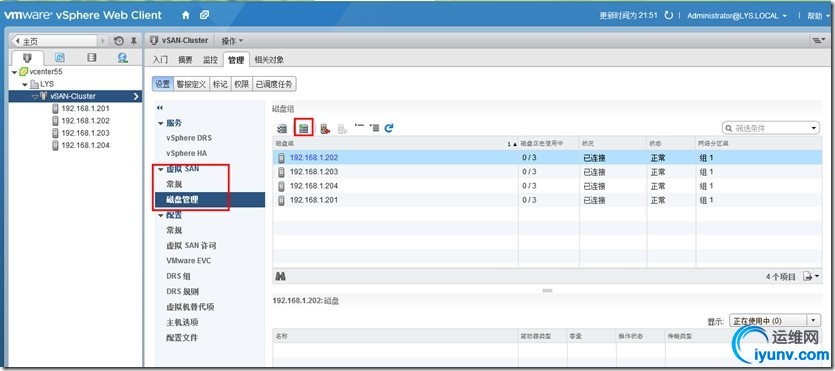The height and width of the screenshot is (371, 835).
Task: Select the 已调度任务 sub-tab
Action: pyautogui.click(x=274, y=84)
